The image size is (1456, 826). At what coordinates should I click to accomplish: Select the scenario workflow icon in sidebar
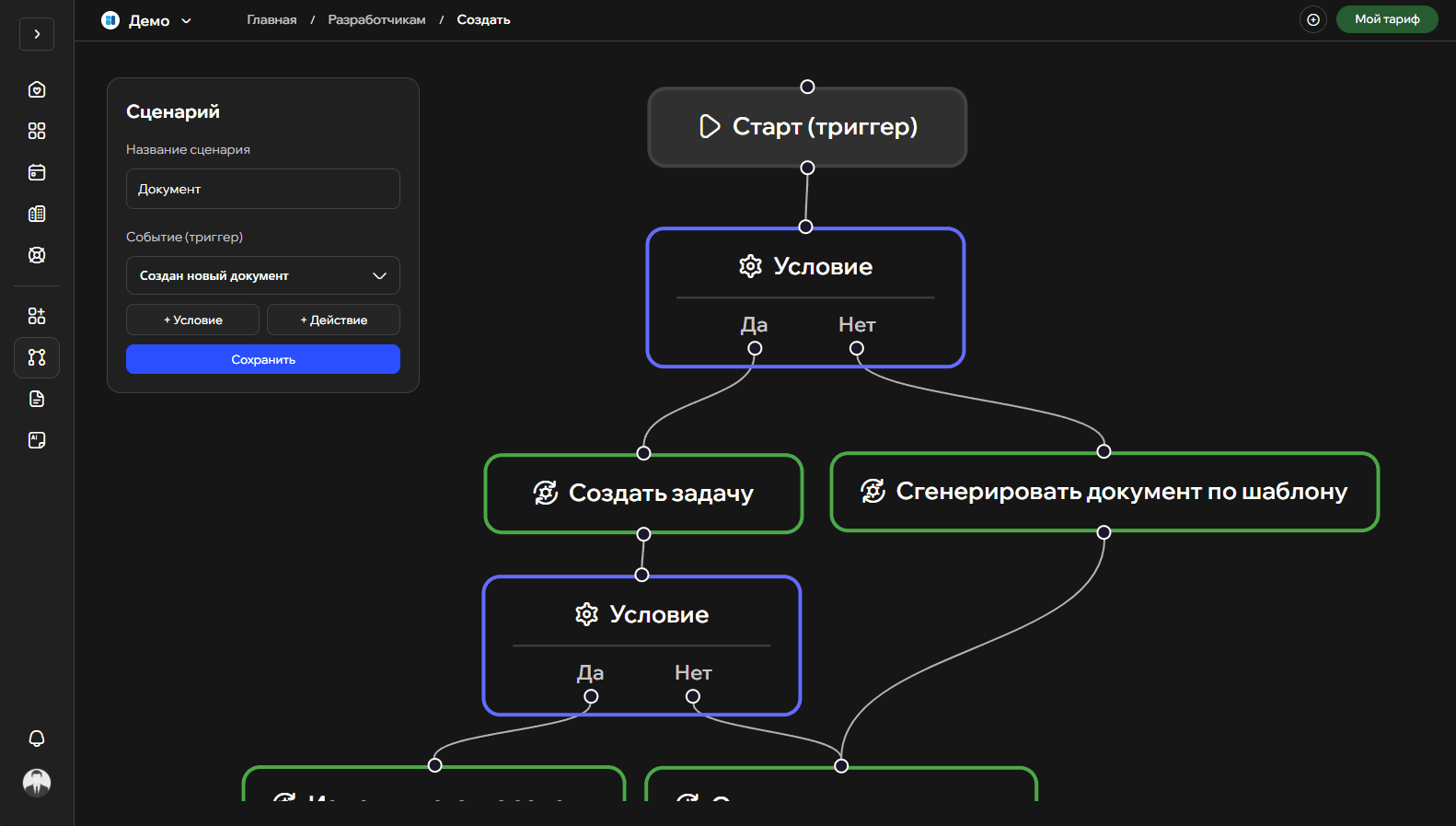[37, 357]
